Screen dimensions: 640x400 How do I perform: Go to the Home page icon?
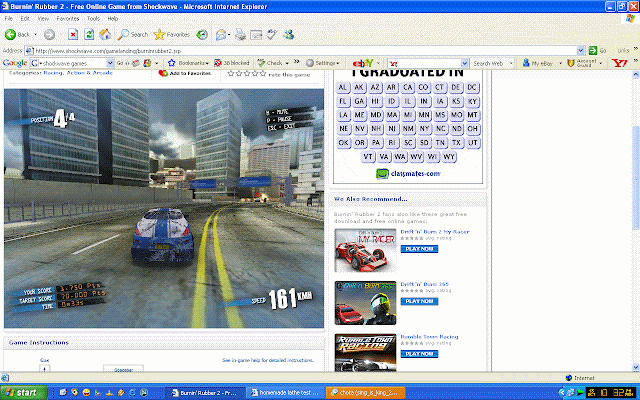click(105, 34)
